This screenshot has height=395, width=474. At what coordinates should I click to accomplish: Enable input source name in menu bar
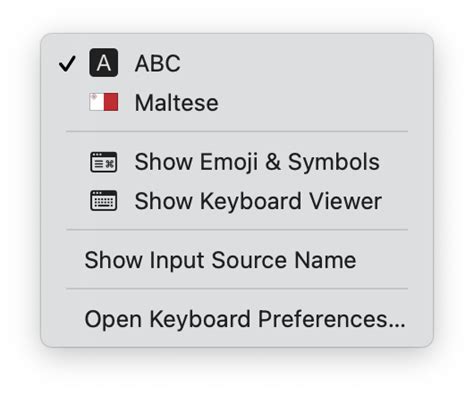[237, 260]
